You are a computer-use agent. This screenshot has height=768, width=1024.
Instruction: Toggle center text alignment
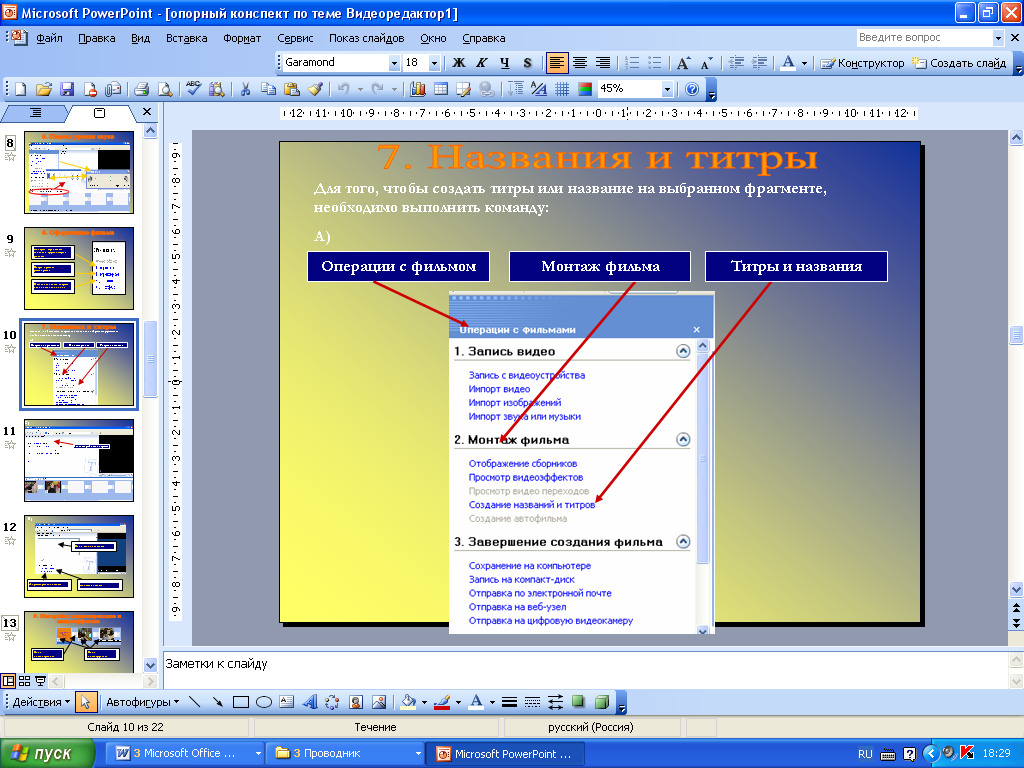coord(579,63)
